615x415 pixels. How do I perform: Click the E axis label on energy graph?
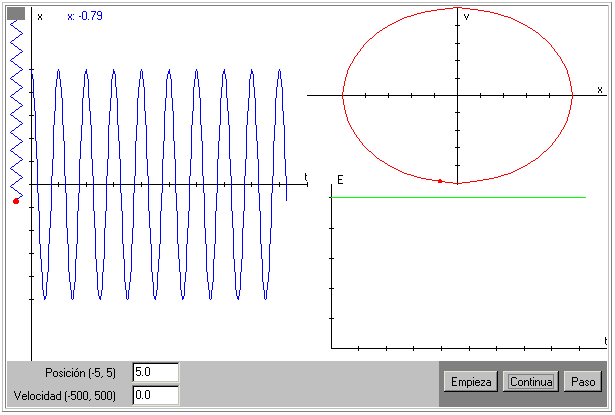click(340, 180)
